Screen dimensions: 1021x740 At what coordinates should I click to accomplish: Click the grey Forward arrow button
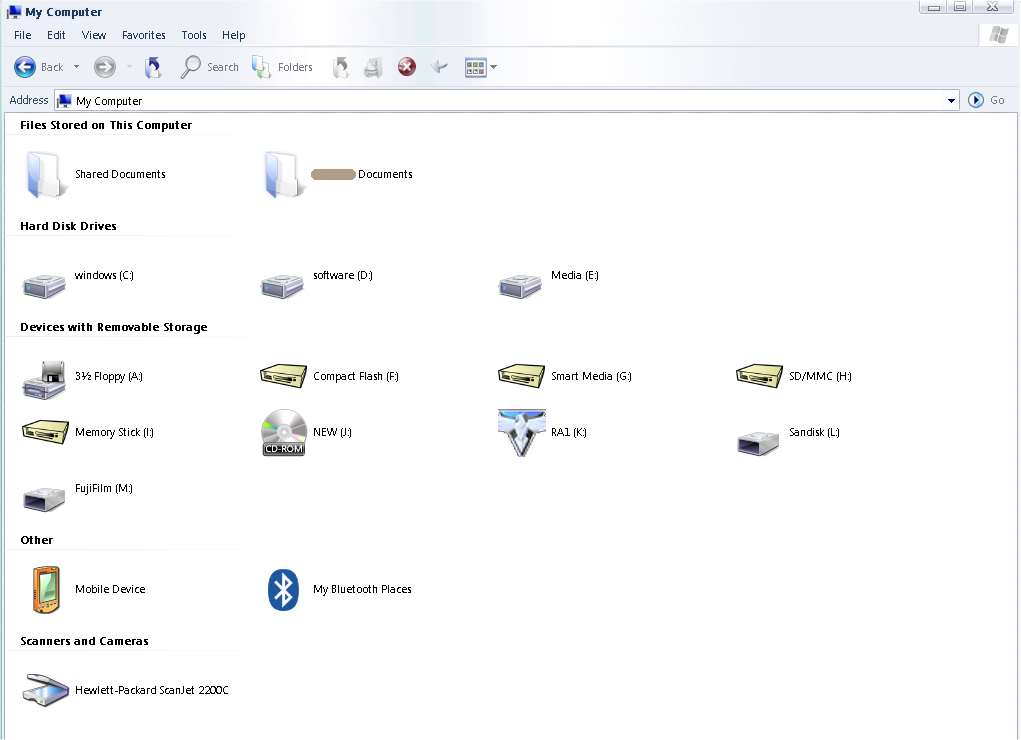[x=104, y=66]
